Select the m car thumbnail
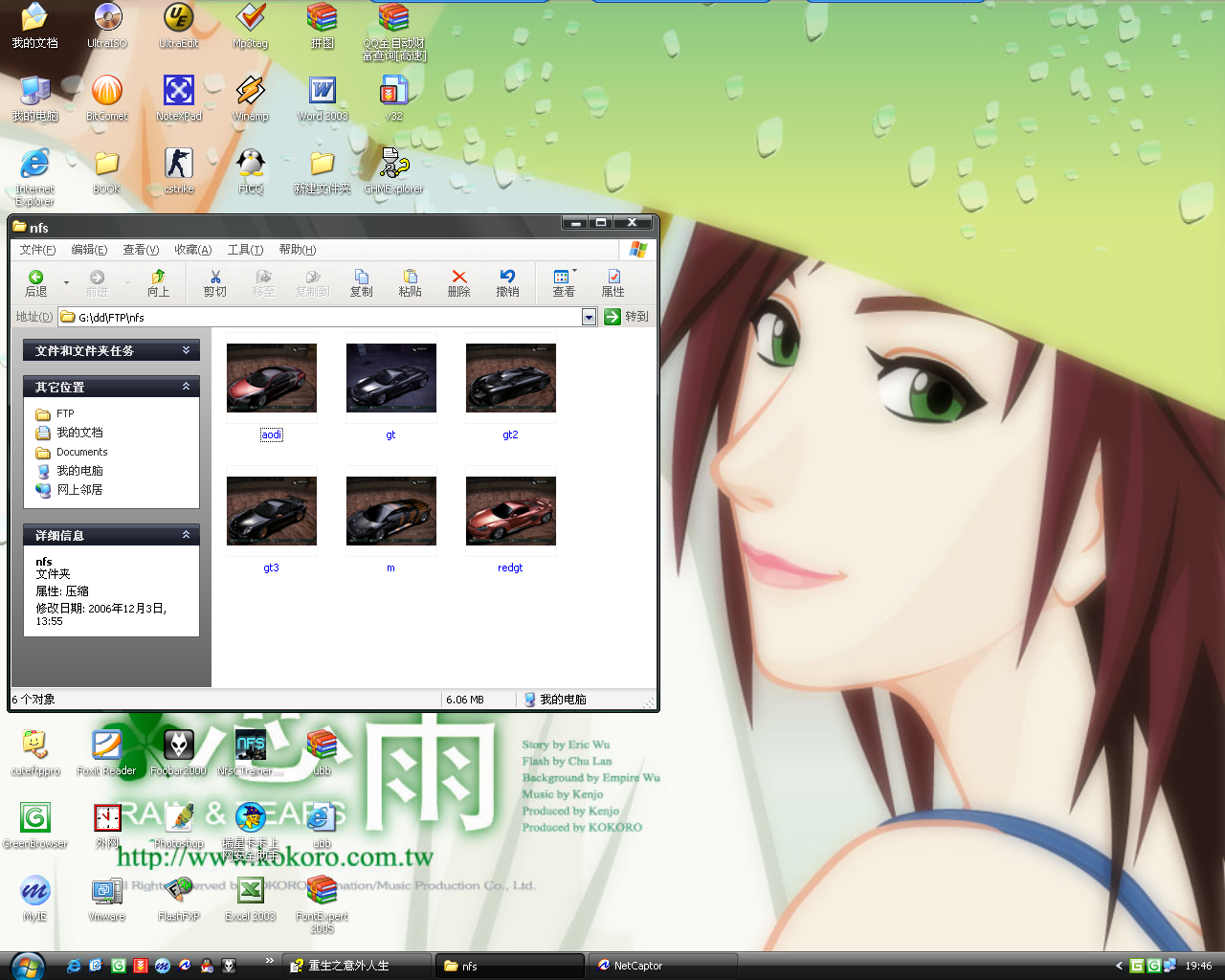Screen dimensions: 1225x980 point(390,511)
